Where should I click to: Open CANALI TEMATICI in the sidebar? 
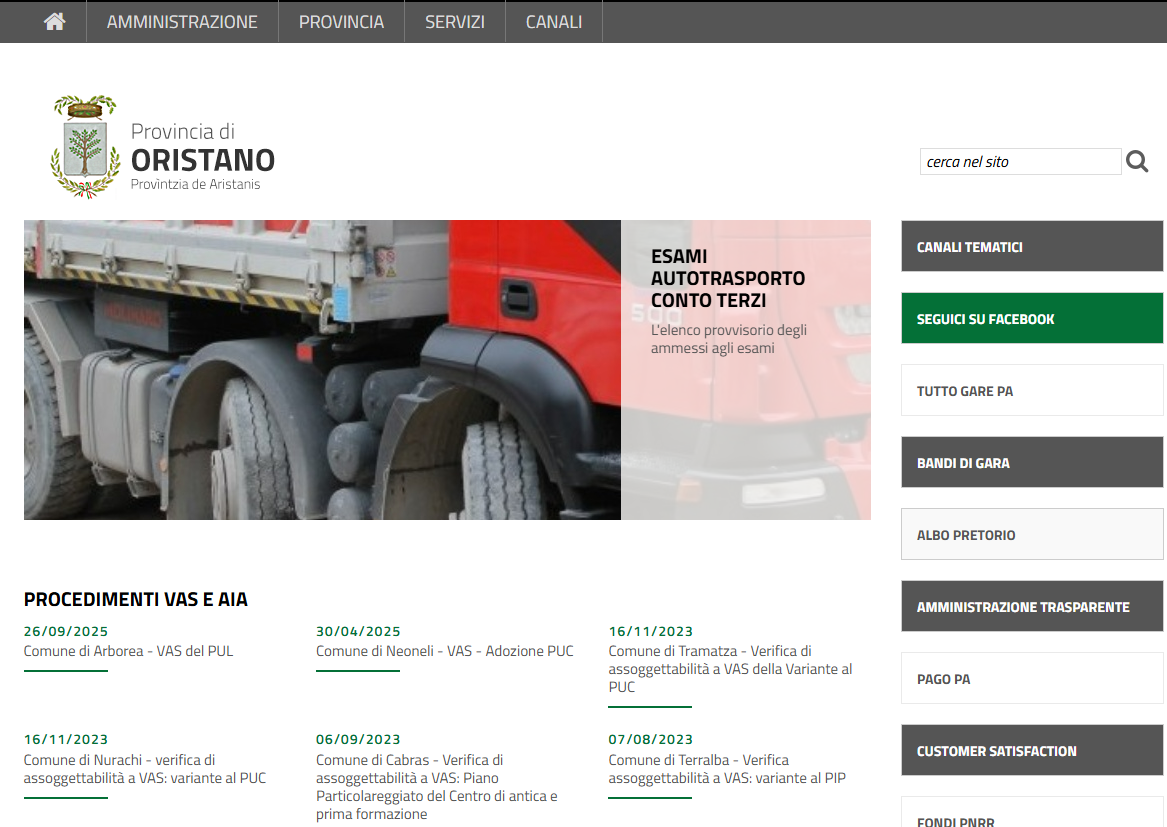1031,246
